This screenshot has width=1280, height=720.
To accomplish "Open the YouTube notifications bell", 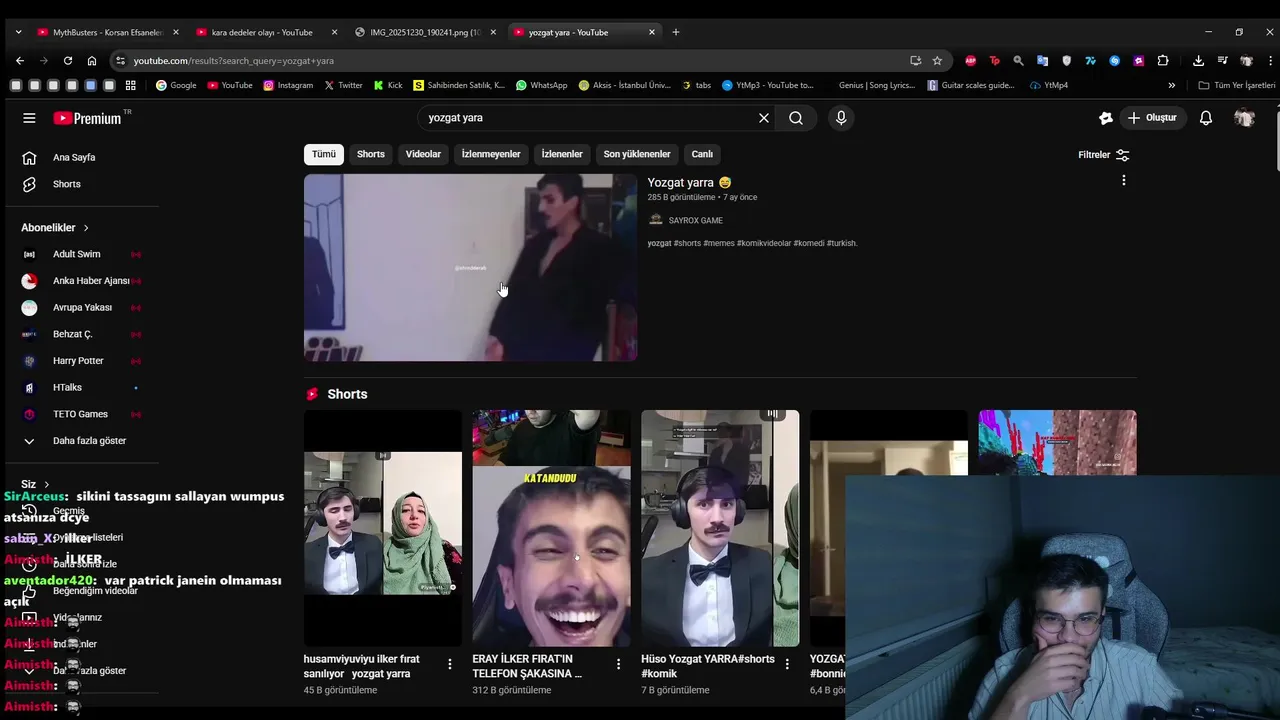I will click(x=1206, y=118).
